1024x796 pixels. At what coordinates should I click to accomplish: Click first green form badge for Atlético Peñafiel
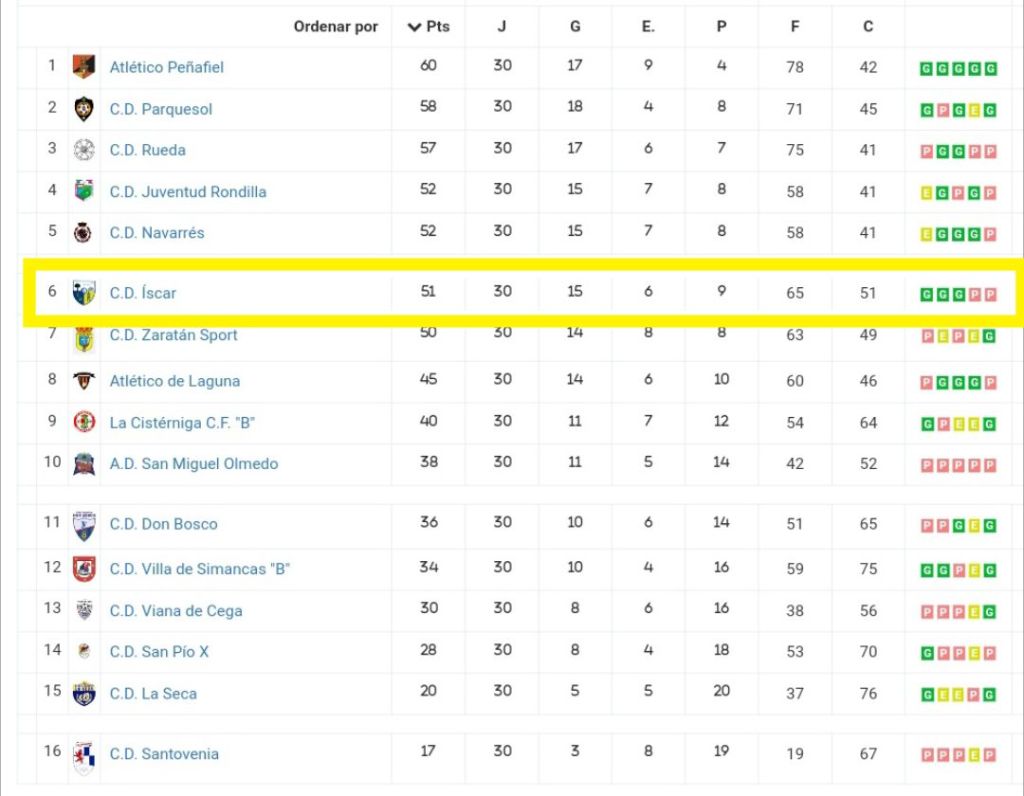[x=927, y=69]
